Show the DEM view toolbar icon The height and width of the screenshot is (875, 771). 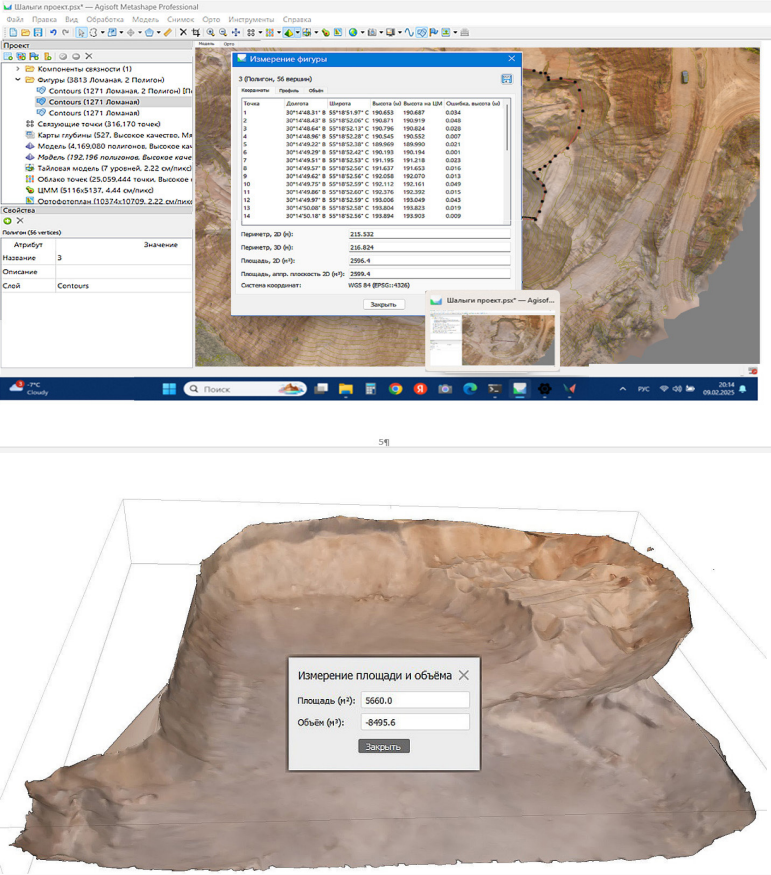326,32
